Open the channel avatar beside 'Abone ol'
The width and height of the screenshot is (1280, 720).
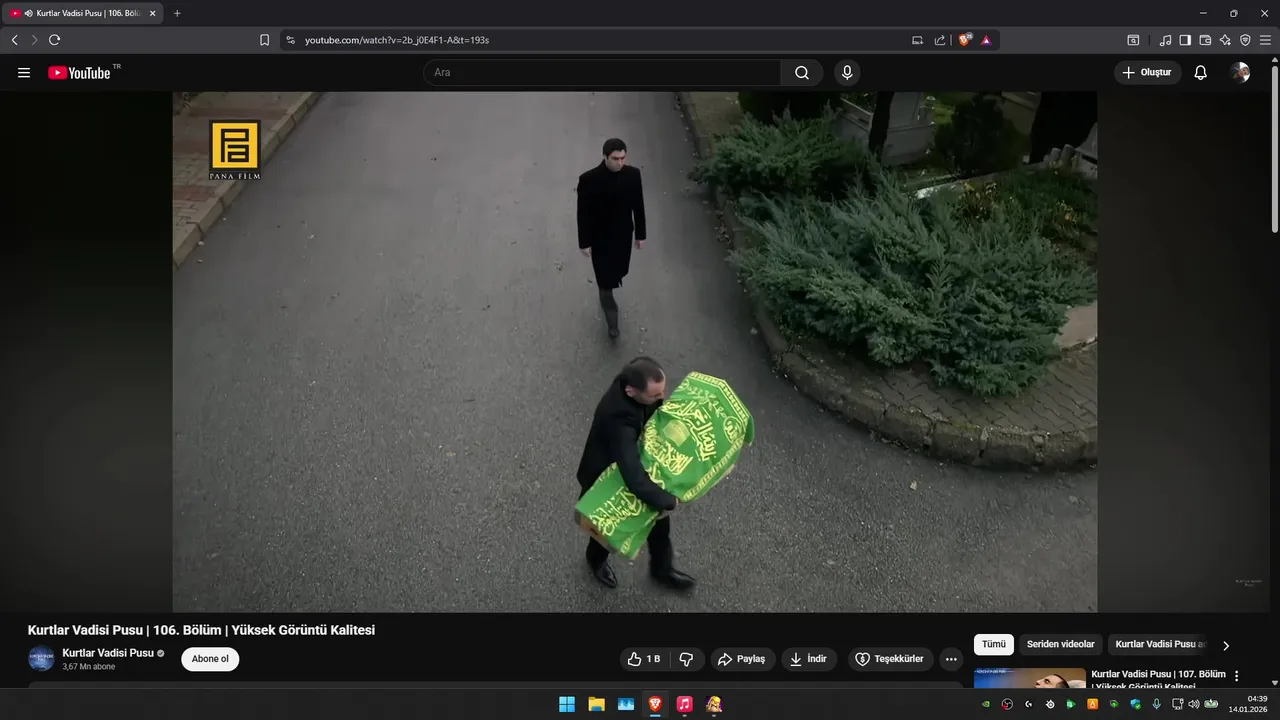pyautogui.click(x=41, y=659)
